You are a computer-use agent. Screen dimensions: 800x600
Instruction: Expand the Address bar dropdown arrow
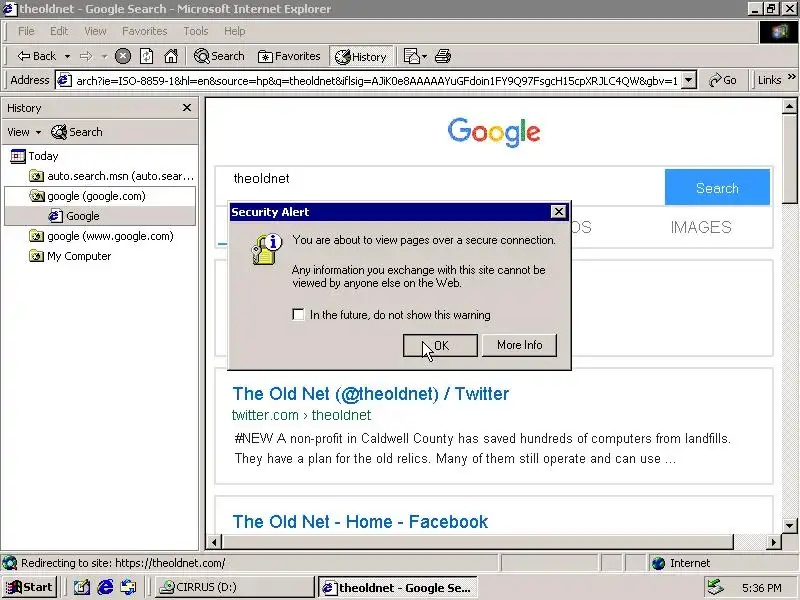[689, 81]
